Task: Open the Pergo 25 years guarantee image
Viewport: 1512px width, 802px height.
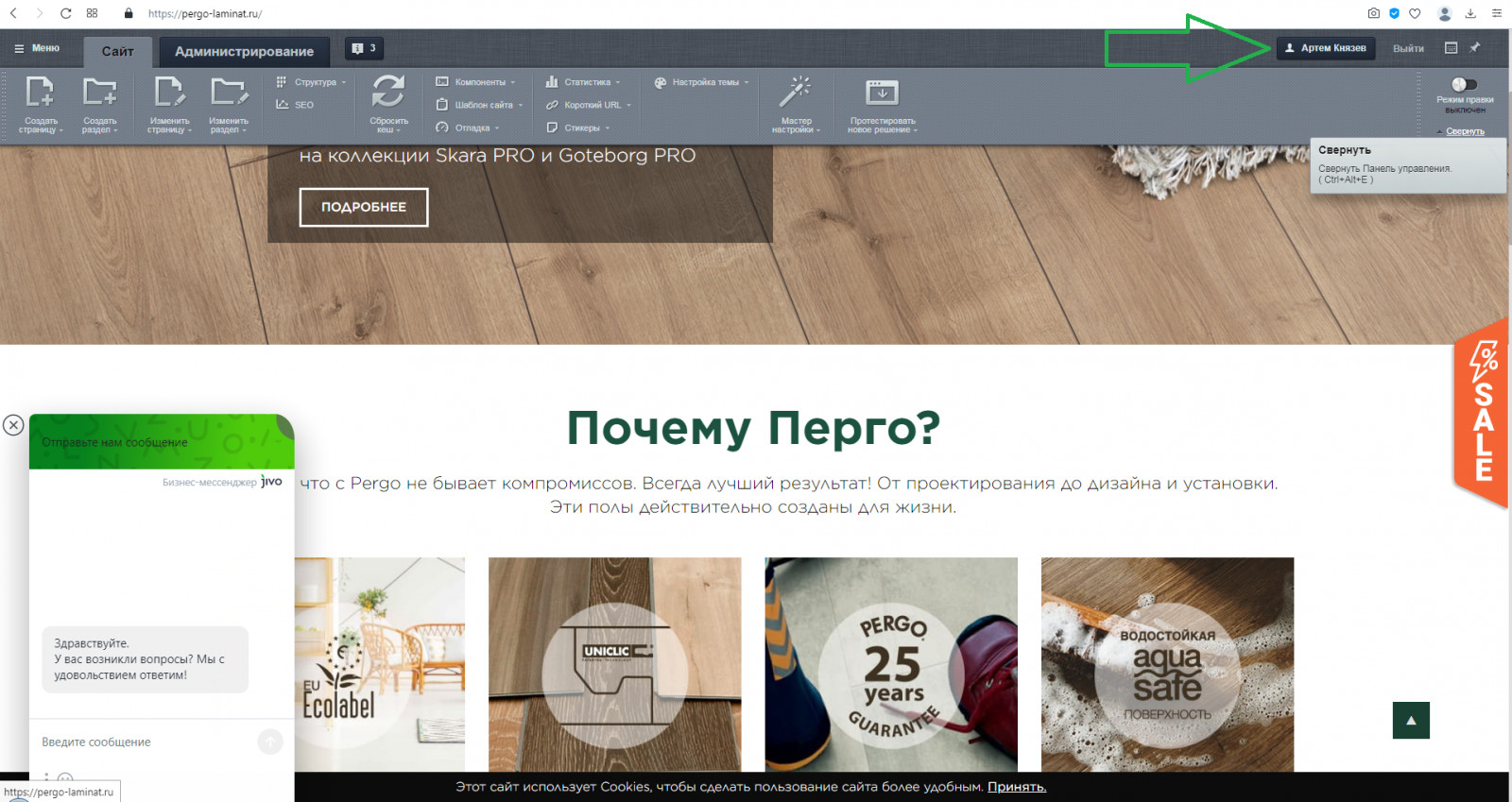Action: click(891, 664)
